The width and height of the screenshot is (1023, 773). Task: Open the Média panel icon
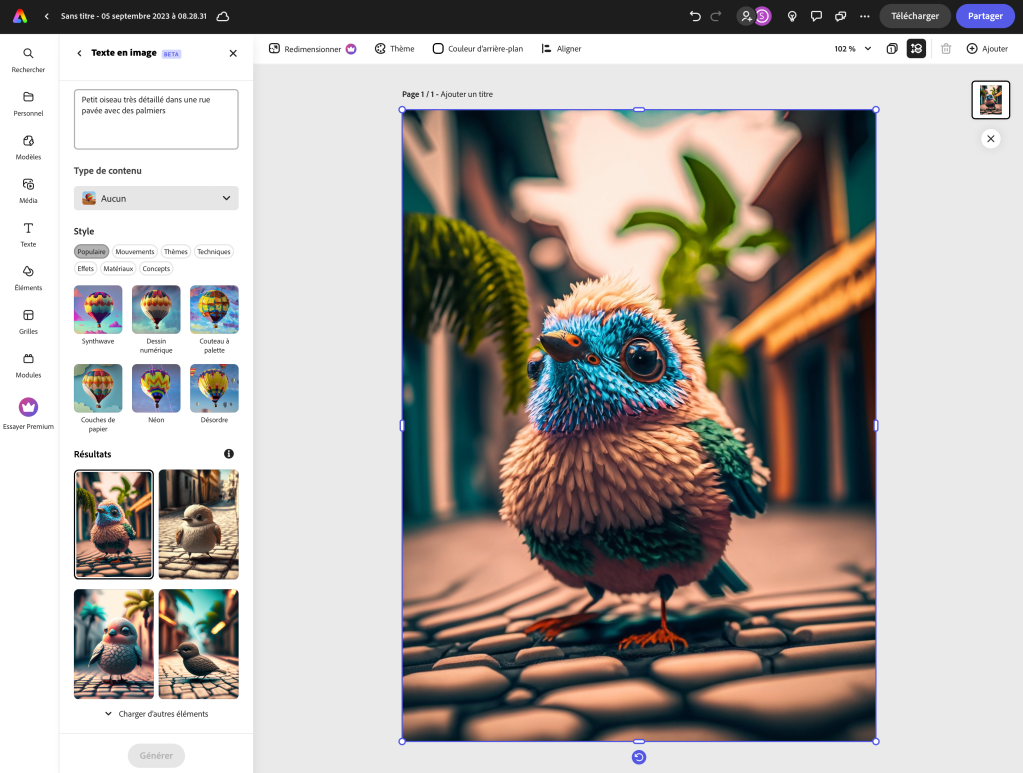pyautogui.click(x=28, y=185)
